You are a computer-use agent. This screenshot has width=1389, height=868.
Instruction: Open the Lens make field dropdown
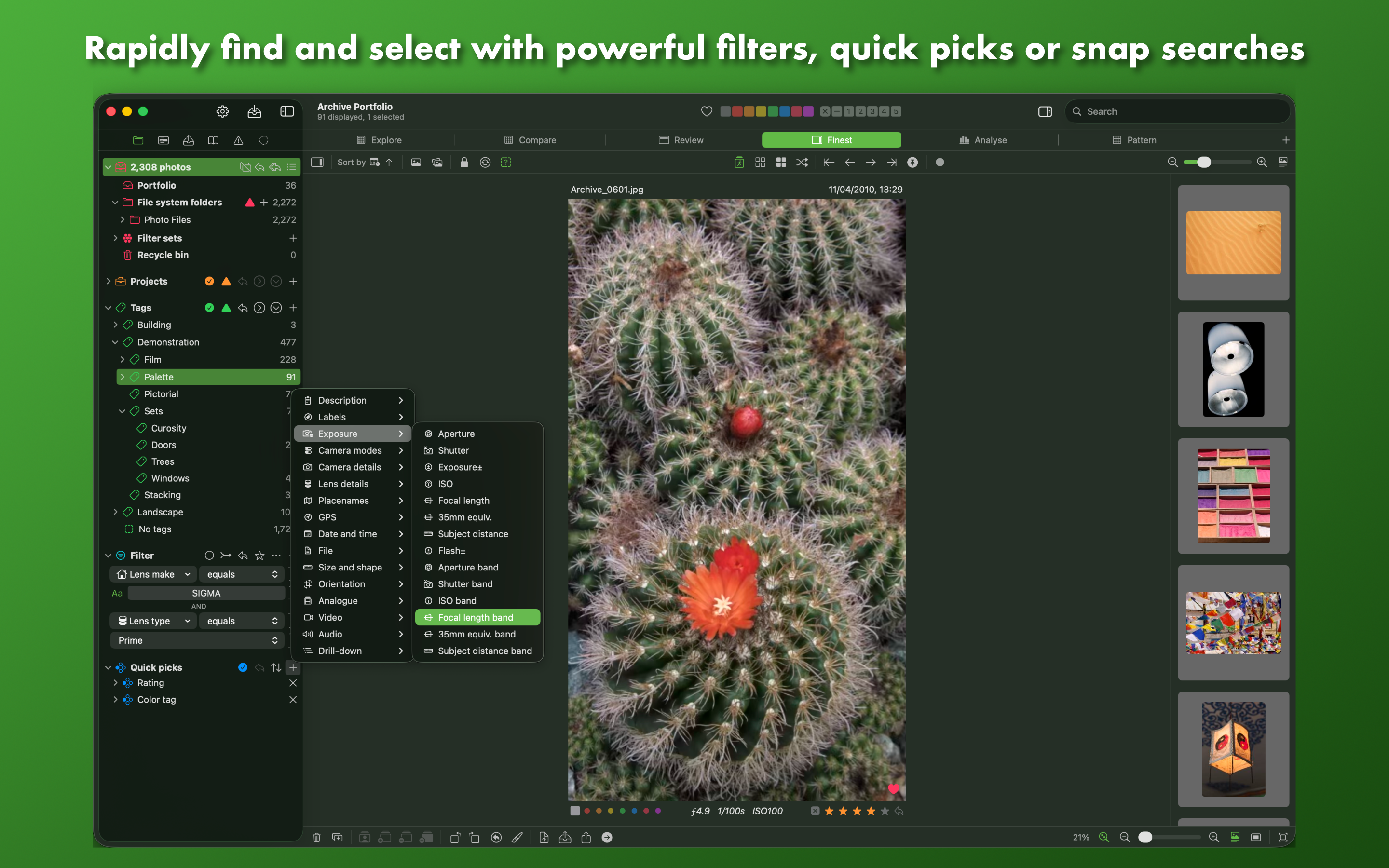pos(153,574)
